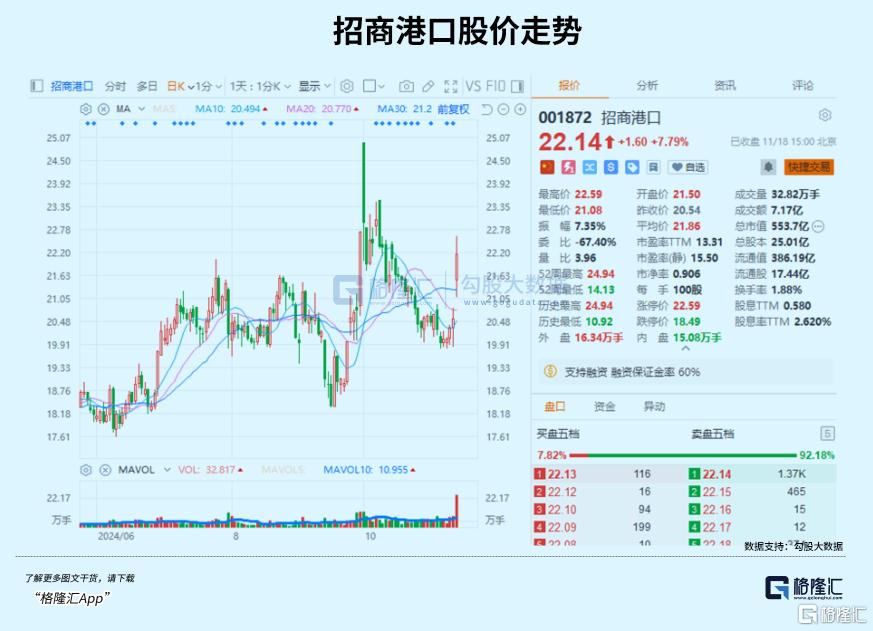The image size is (873, 631).
Task: Open chart settings gear in top toolbar
Action: pyautogui.click(x=347, y=86)
